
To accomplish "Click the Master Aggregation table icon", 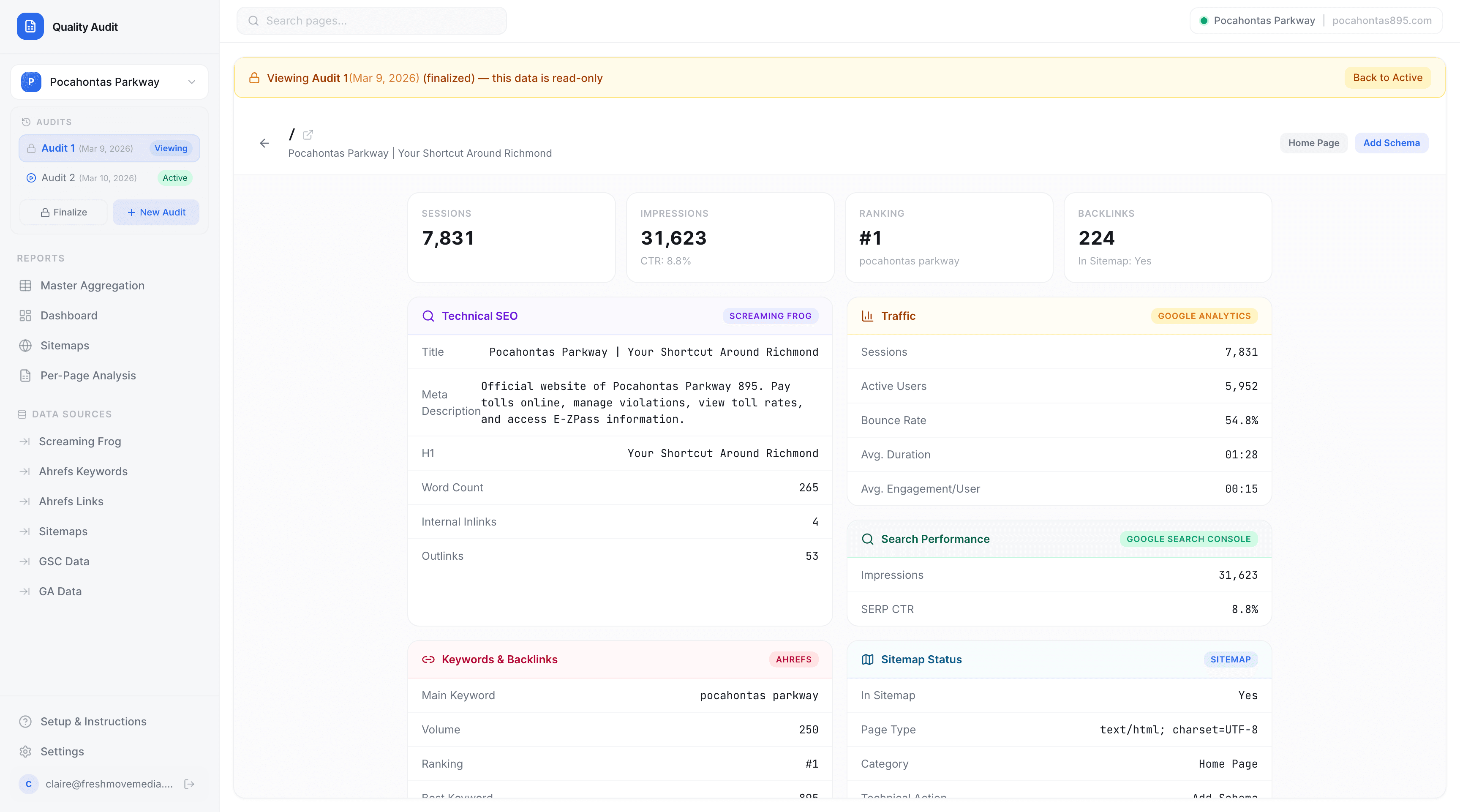I will tap(25, 286).
